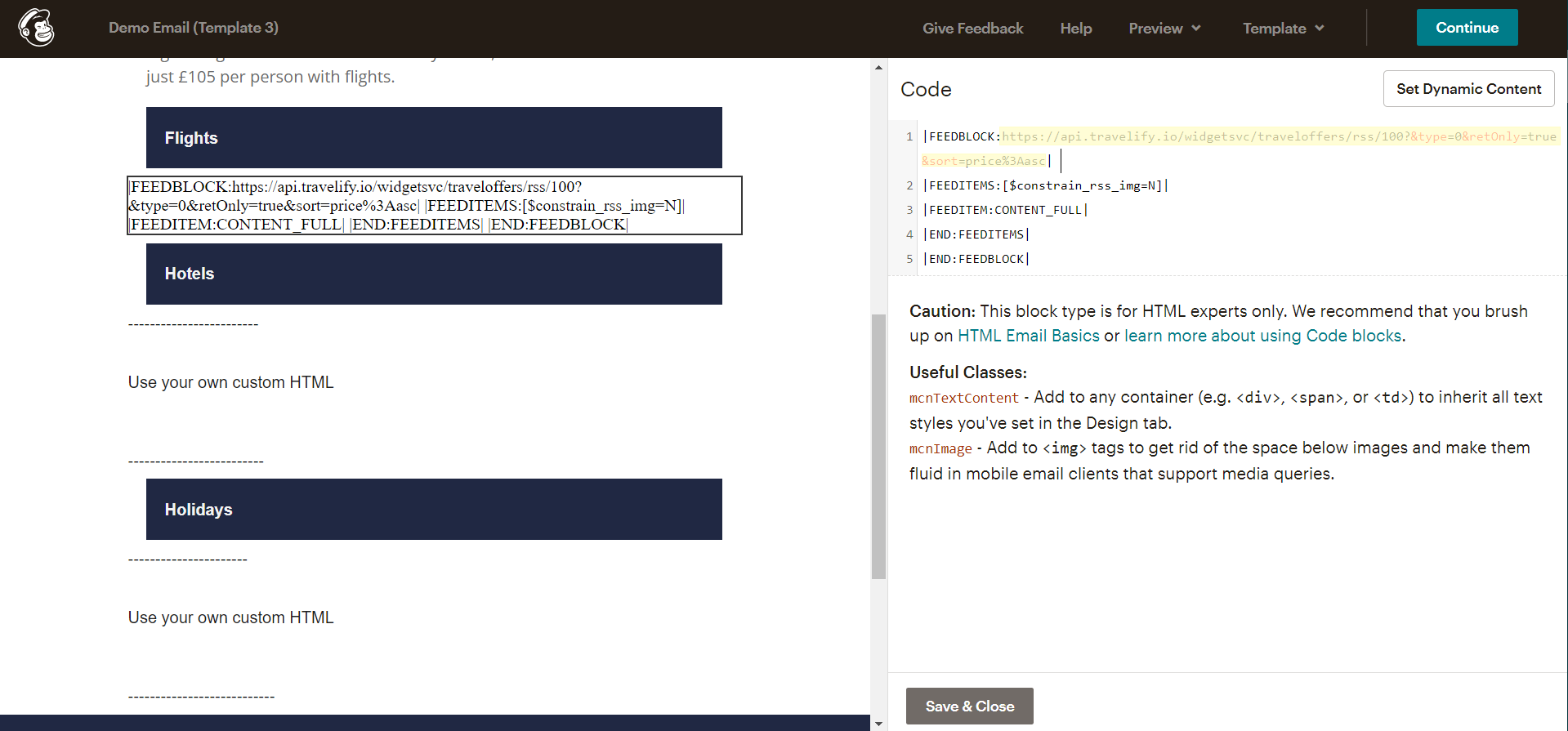
Task: Place cursor on FEEDITEMS code line 2
Action: coord(1045,185)
